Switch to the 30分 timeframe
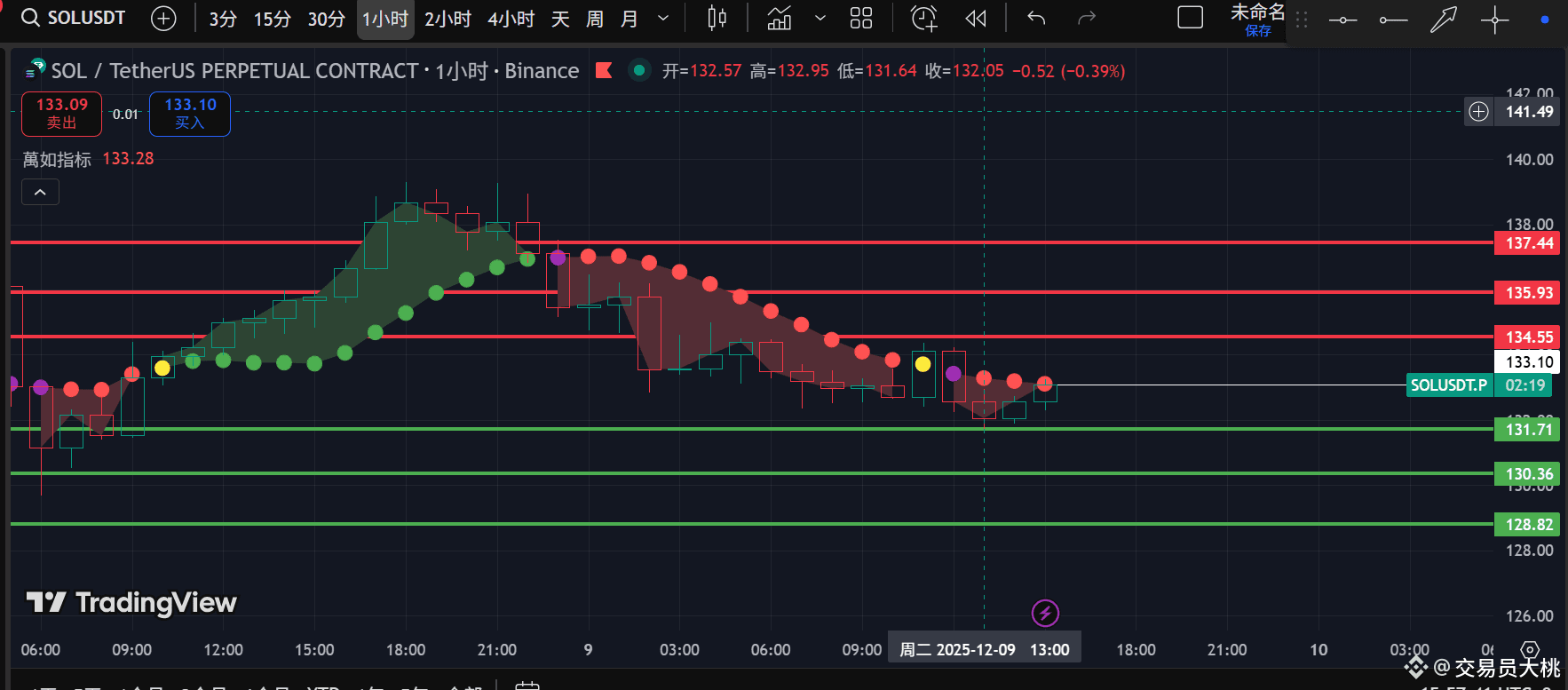The image size is (1568, 690). [327, 19]
